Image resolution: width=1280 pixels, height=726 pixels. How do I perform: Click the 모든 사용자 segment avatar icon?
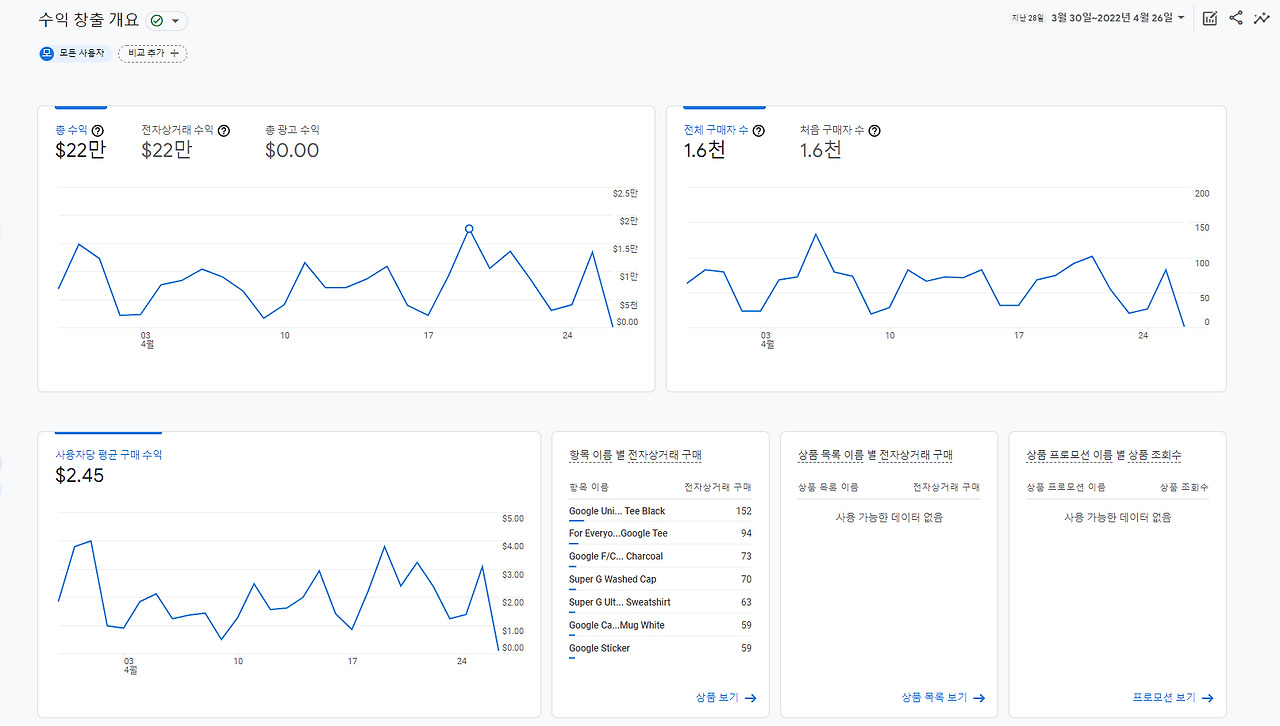pos(46,53)
